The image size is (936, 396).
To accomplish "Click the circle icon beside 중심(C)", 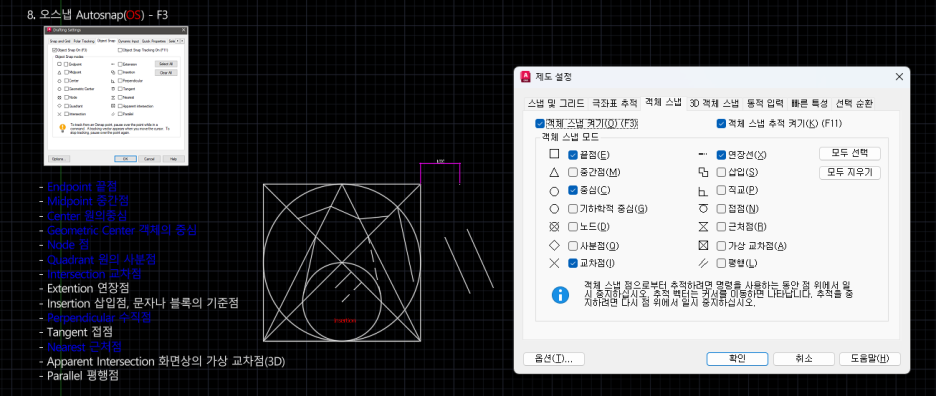I will (x=554, y=191).
